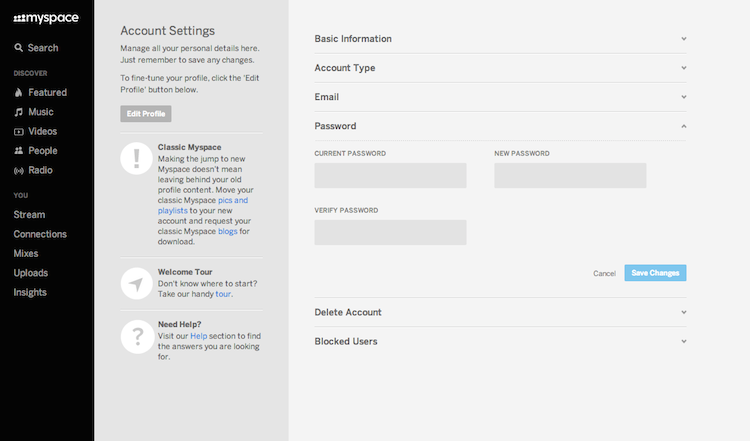Click the Classic Myspace heading

pyautogui.click(x=189, y=147)
